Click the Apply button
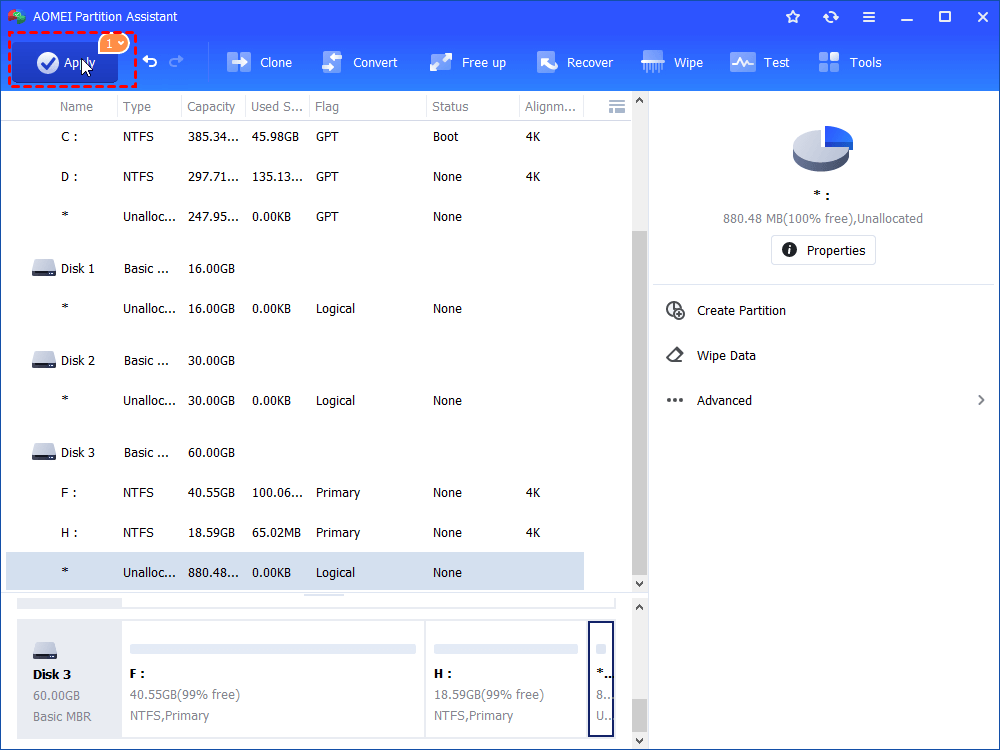This screenshot has width=1000, height=750. coord(65,62)
